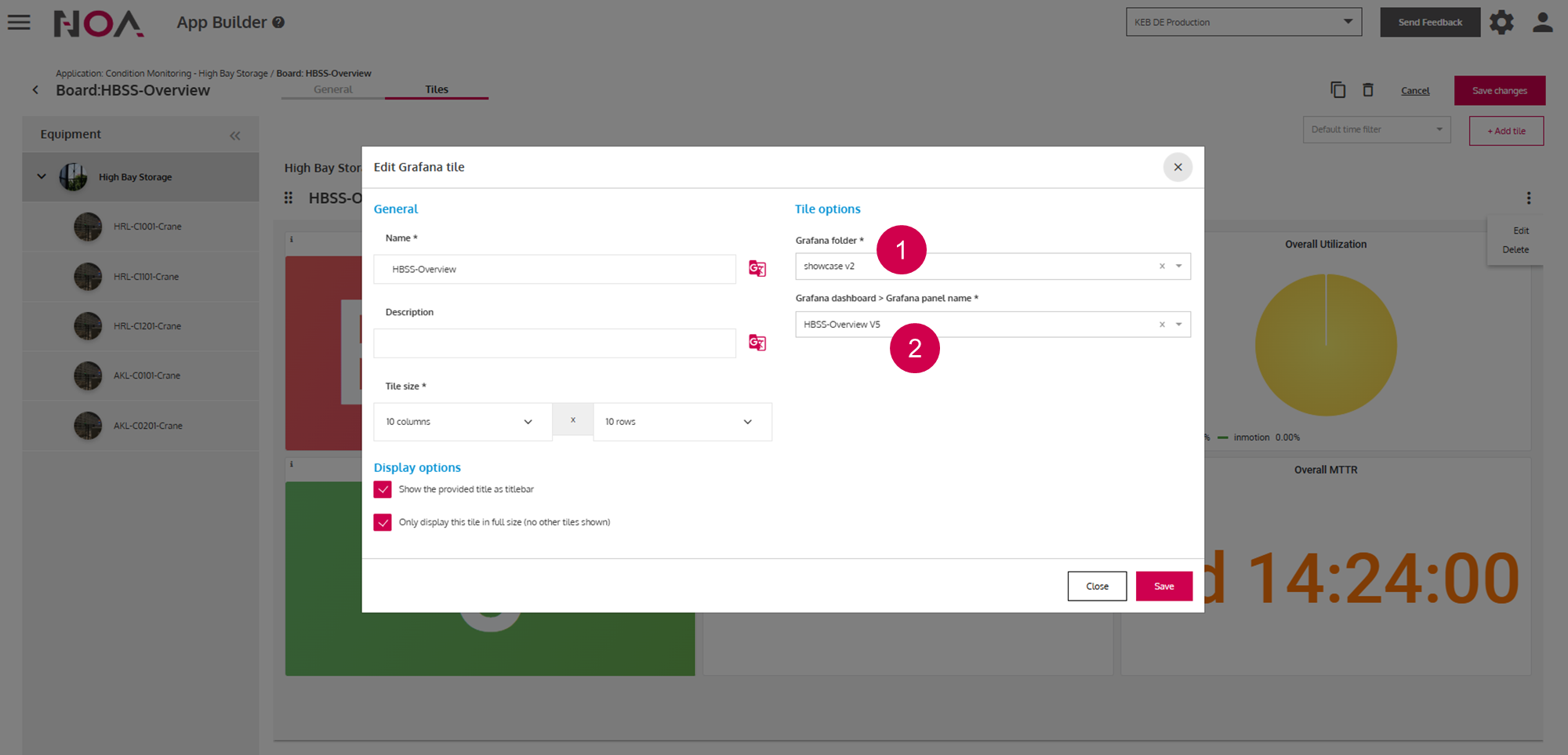Open the Grafana panel name dropdown
The image size is (1568, 755).
click(x=1178, y=325)
